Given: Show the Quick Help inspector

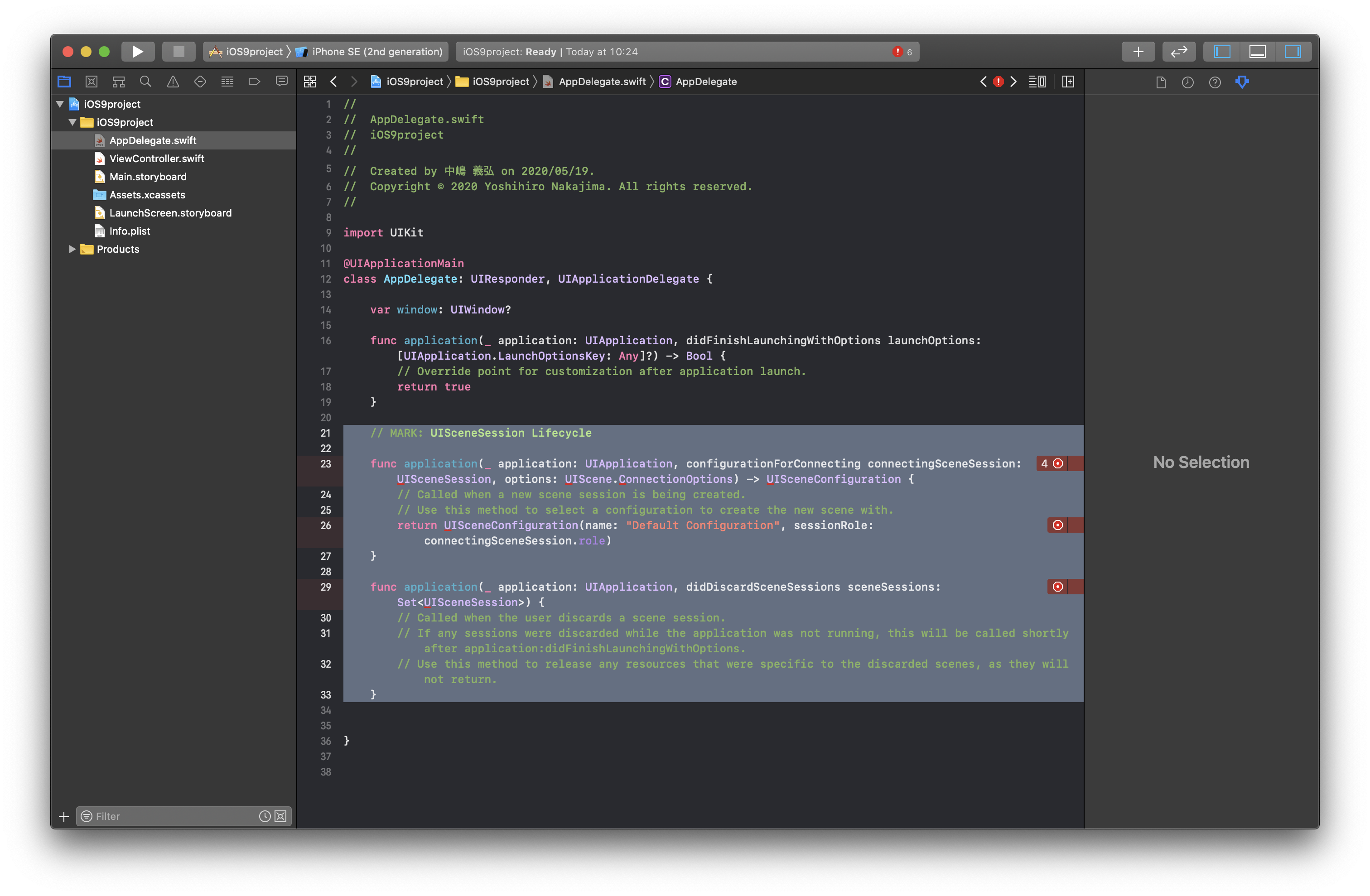Looking at the screenshot, I should 1215,82.
